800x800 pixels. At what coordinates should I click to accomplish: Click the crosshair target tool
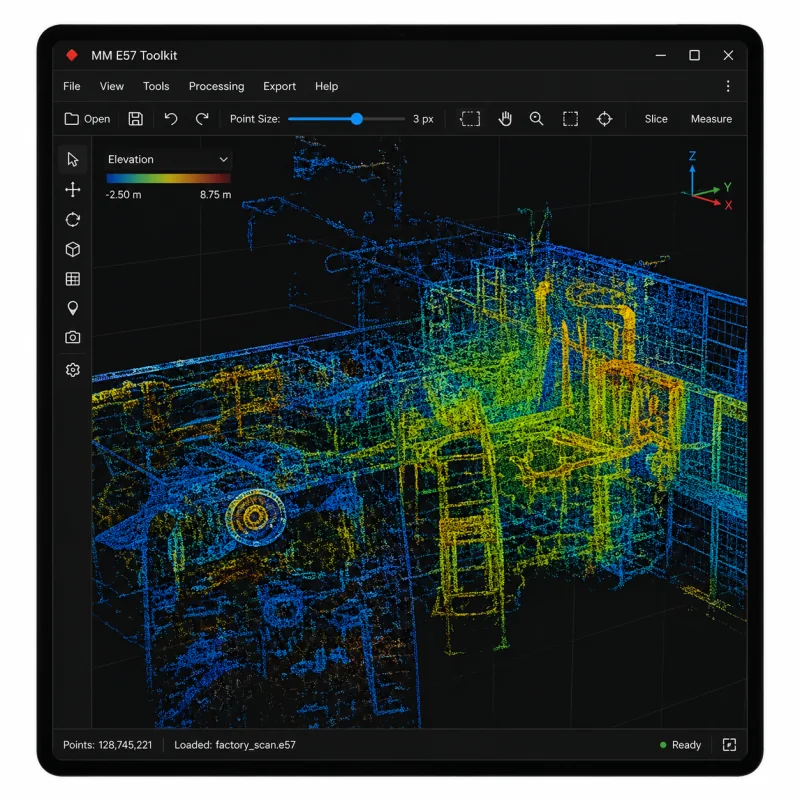(x=605, y=119)
